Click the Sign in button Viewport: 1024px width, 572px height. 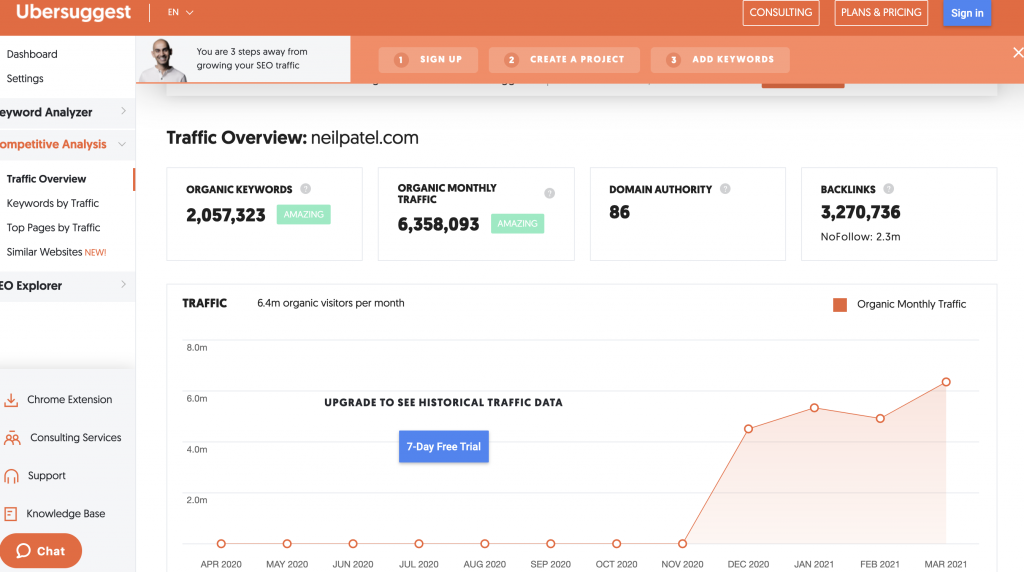coord(967,13)
